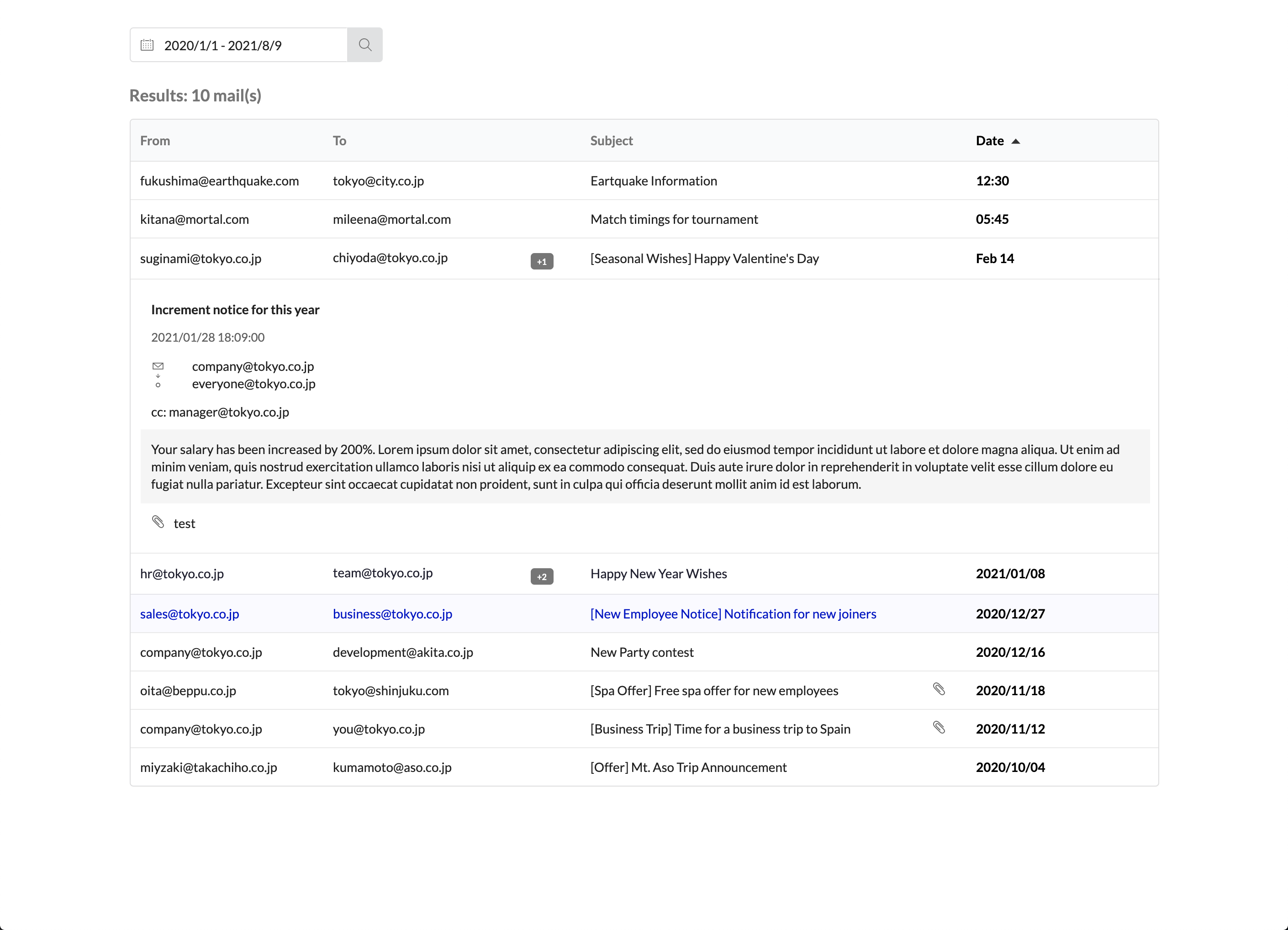This screenshot has width=1288, height=930.
Task: Click business@tokyo.co.jp recipient link
Action: 392,614
